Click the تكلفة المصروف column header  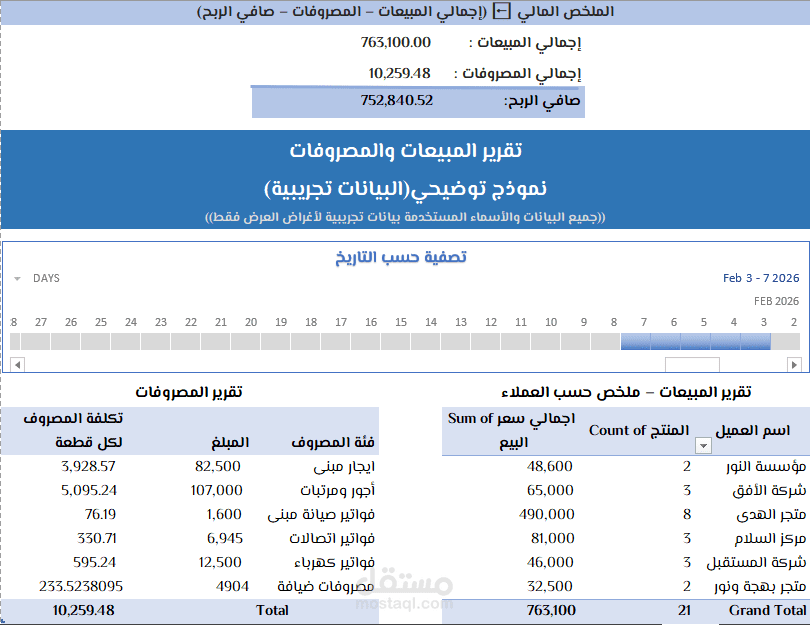pos(73,430)
